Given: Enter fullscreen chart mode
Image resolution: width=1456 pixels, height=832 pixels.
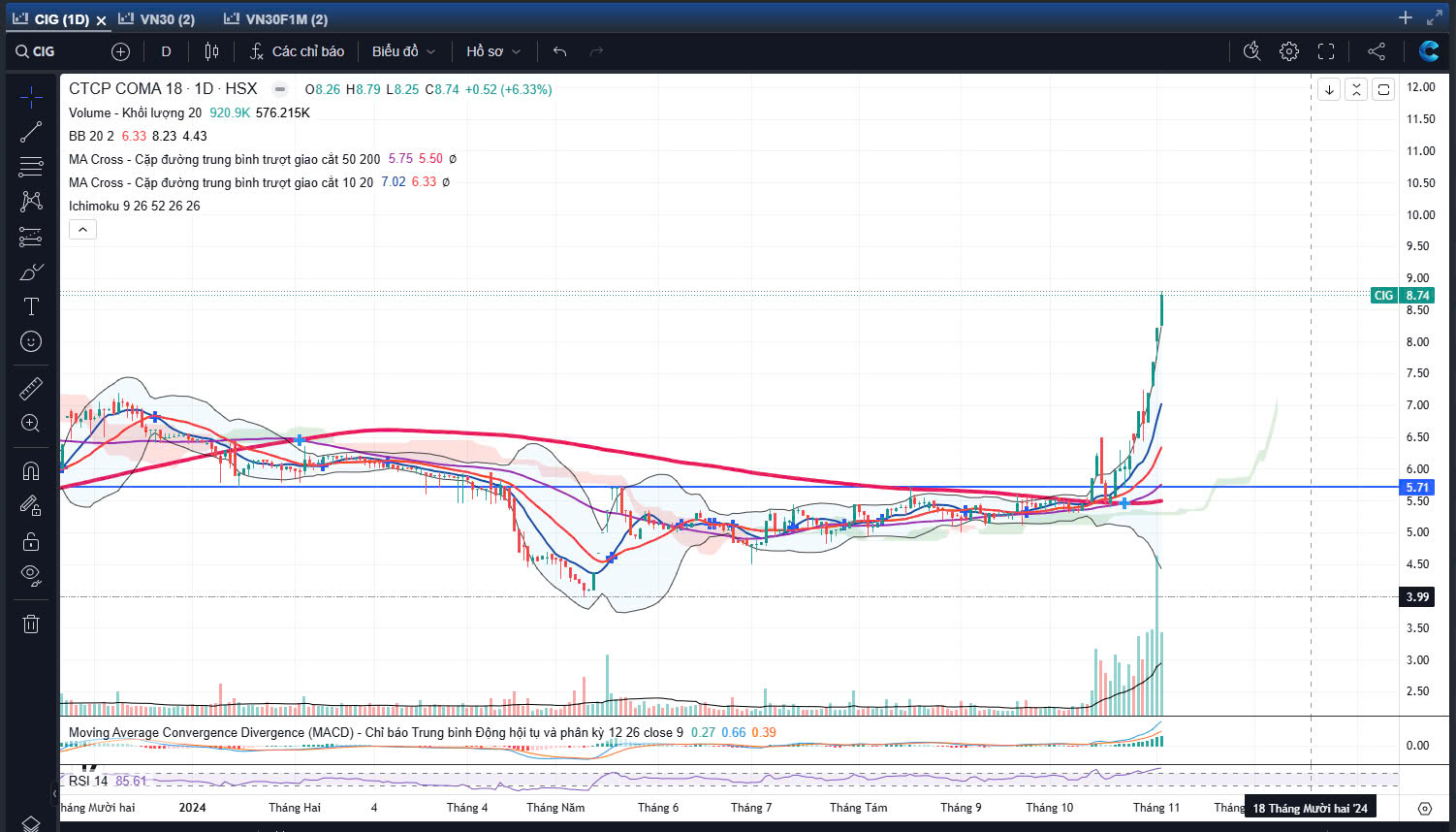Looking at the screenshot, I should tap(1326, 51).
